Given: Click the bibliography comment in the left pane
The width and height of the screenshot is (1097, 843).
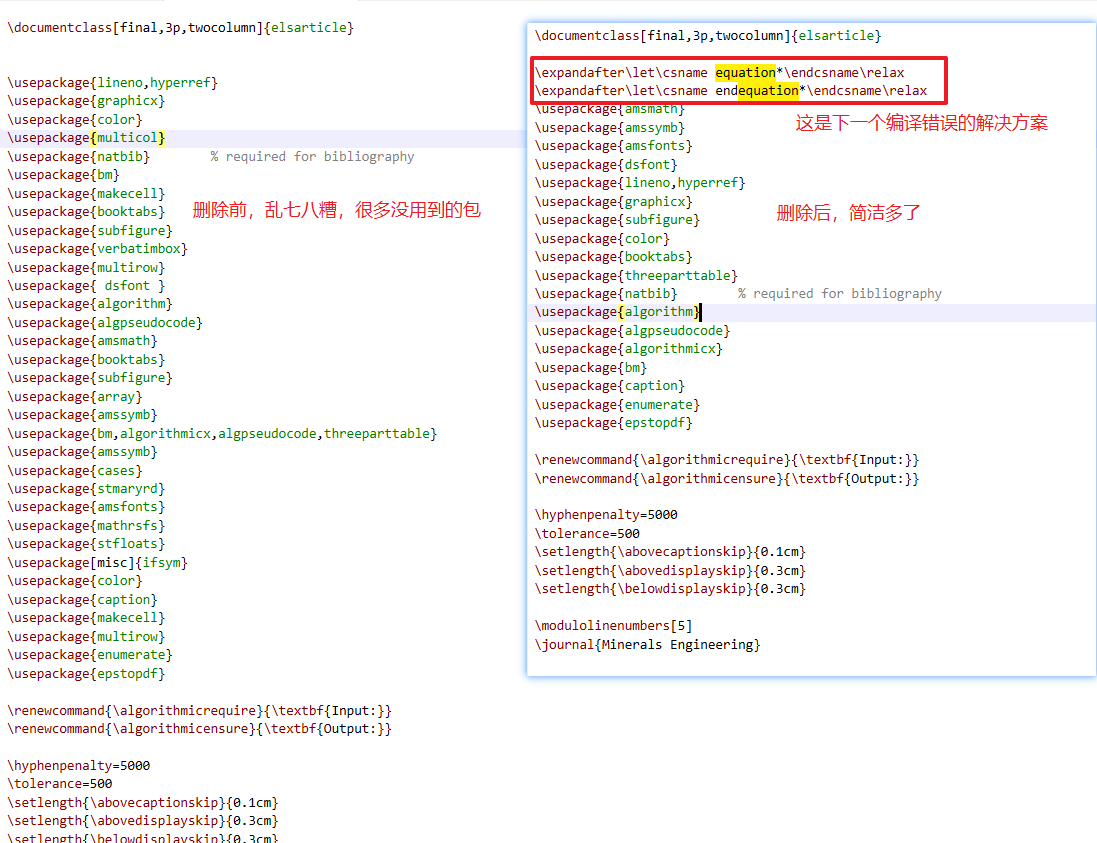Looking at the screenshot, I should tap(312, 157).
